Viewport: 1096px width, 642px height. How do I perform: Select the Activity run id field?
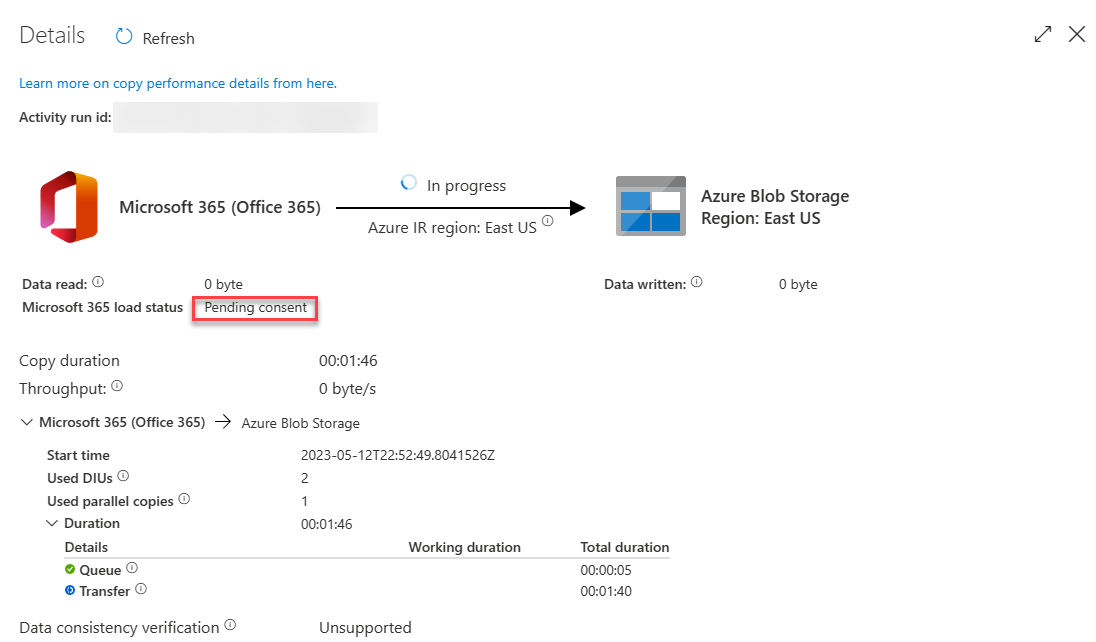245,117
